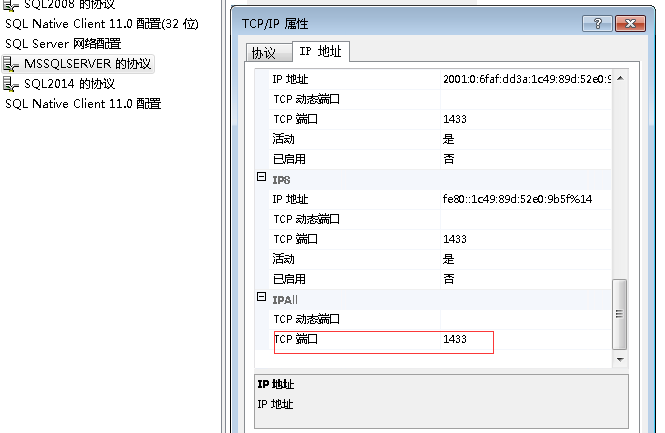
Task: Click the property grid scrollbar thumb
Action: click(x=620, y=314)
